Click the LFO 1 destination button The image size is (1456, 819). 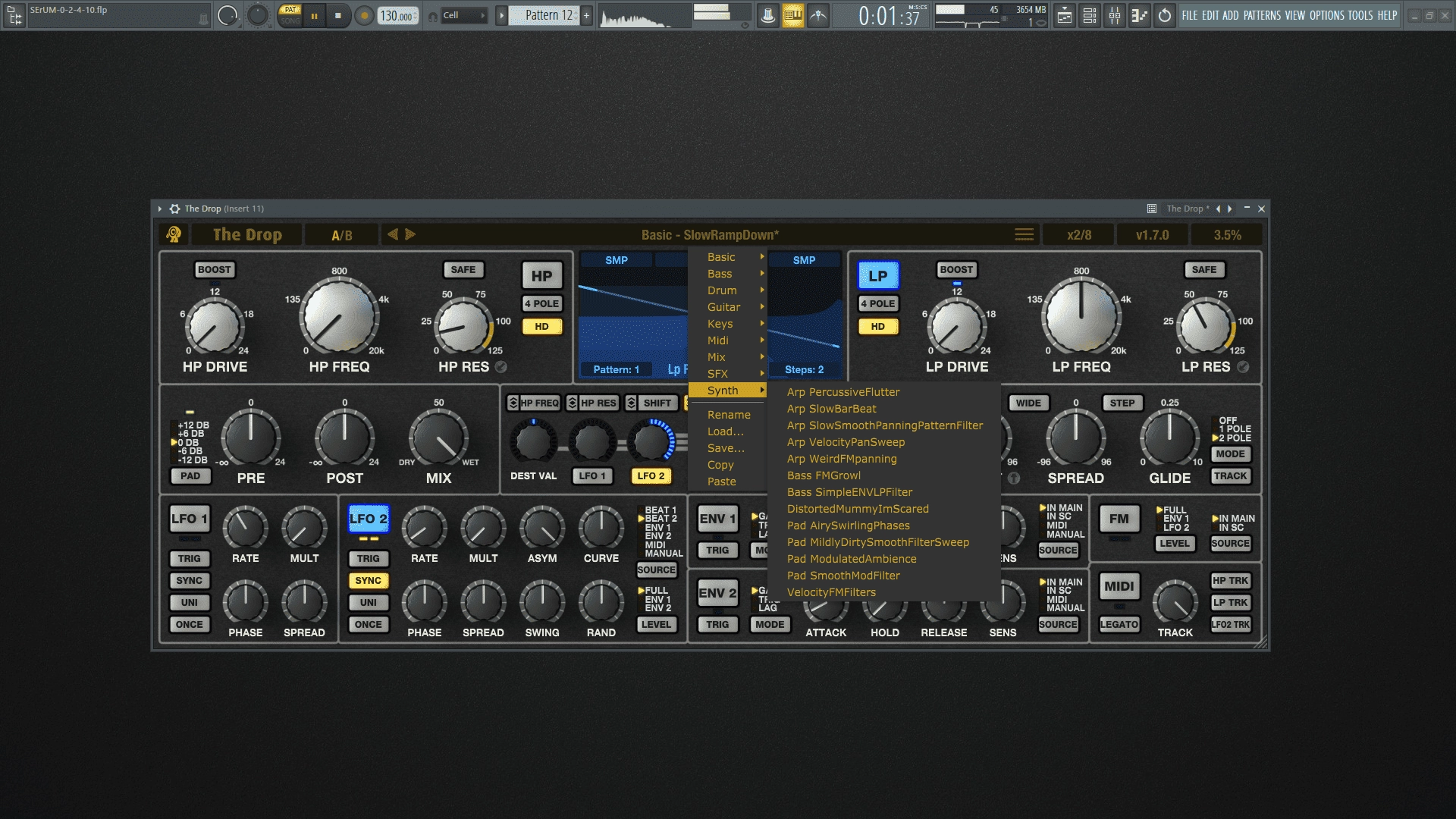[x=592, y=476]
